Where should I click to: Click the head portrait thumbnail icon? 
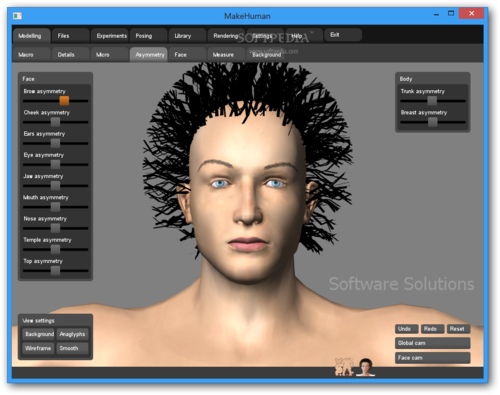(366, 367)
